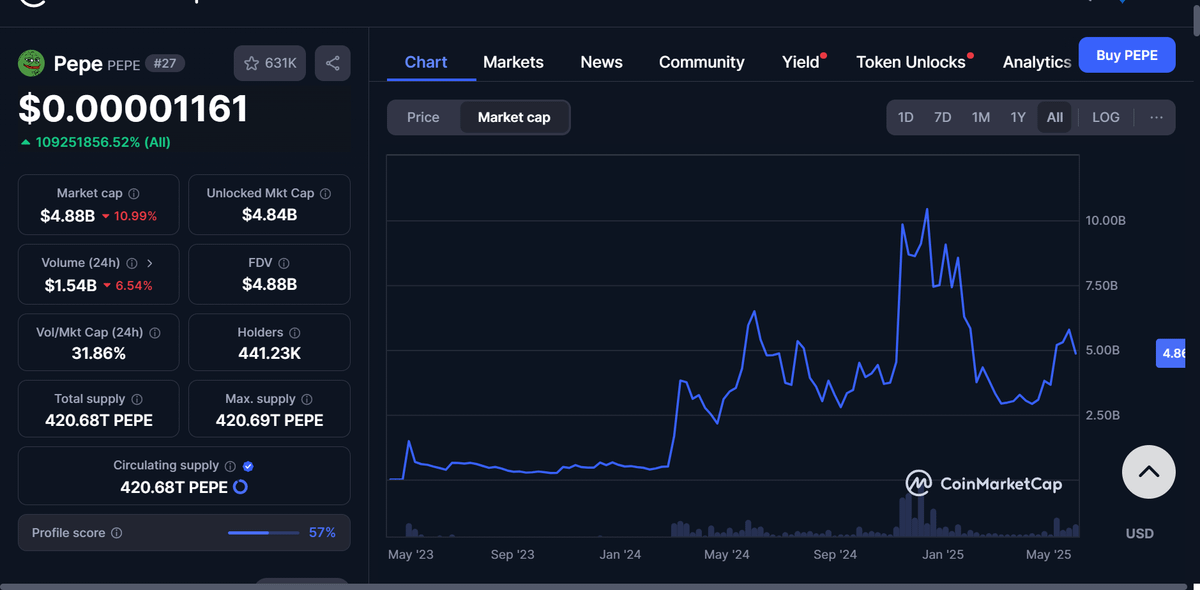Select All chart range

click(x=1055, y=117)
